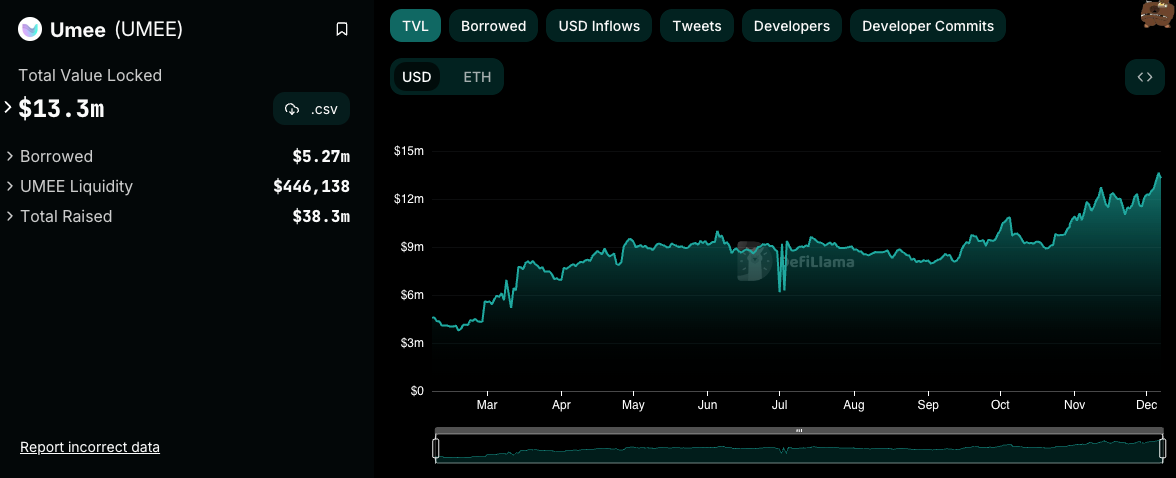
Task: Click the Jul axis label
Action: pyautogui.click(x=780, y=405)
